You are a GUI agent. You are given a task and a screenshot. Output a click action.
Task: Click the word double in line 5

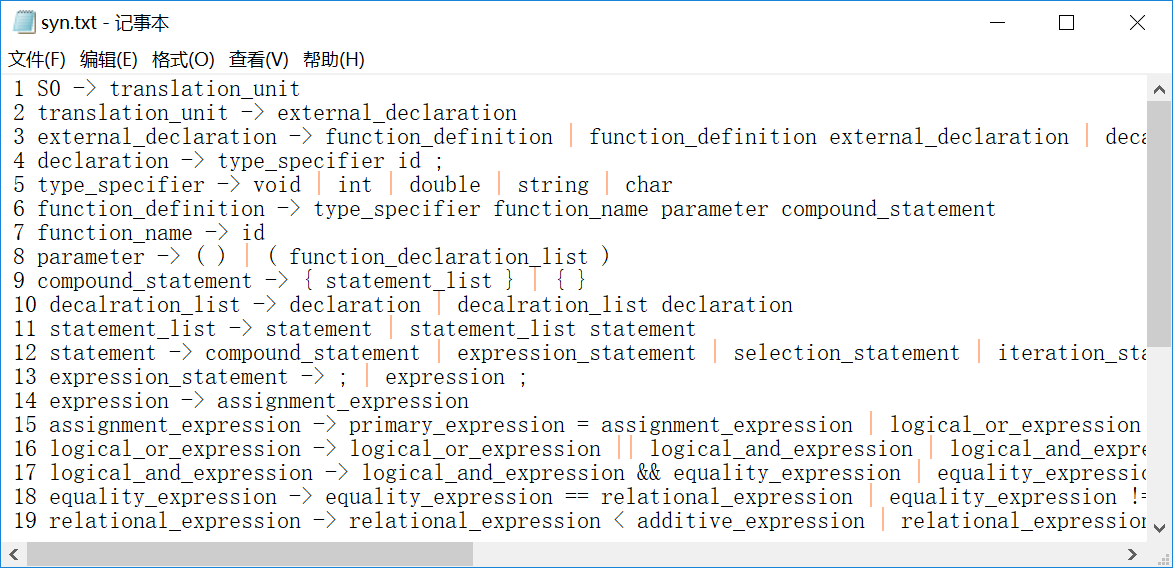[x=445, y=185]
